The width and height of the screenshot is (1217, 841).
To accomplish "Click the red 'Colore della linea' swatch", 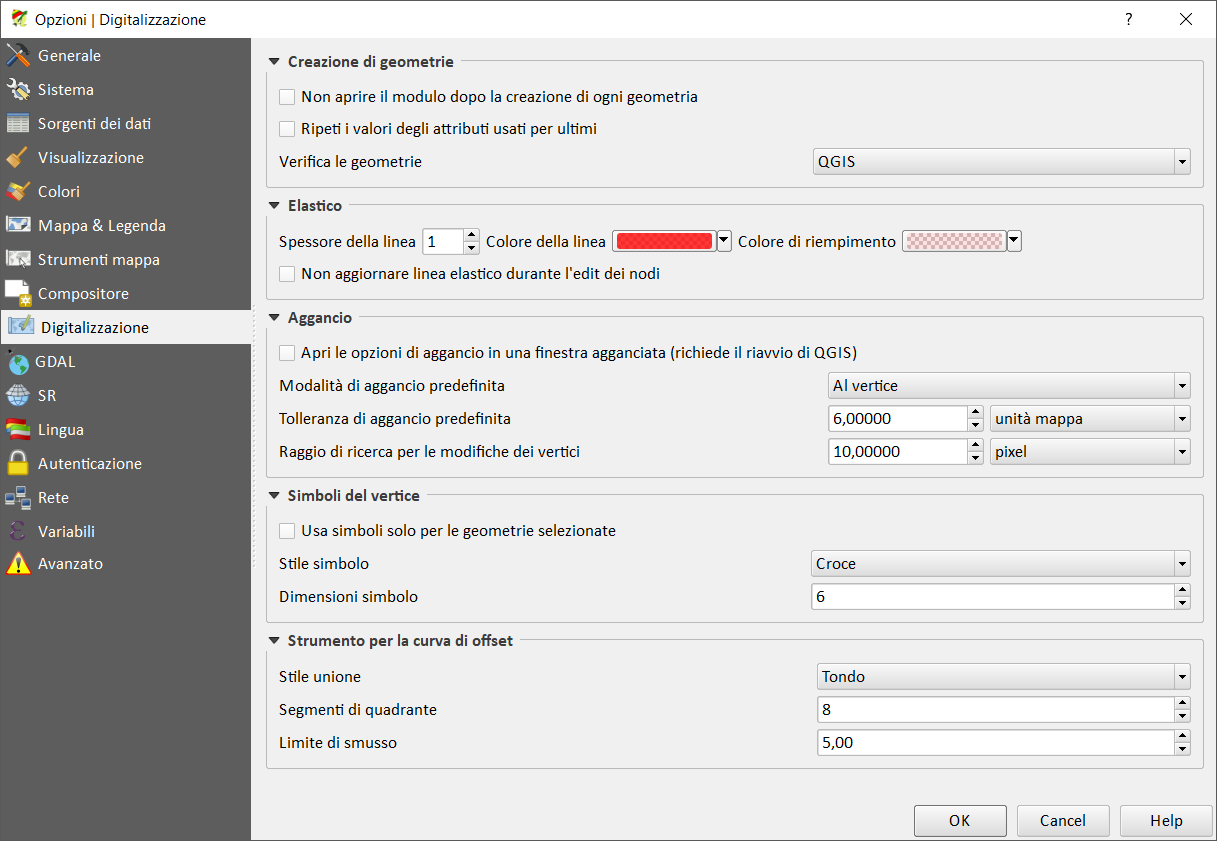I will (664, 241).
